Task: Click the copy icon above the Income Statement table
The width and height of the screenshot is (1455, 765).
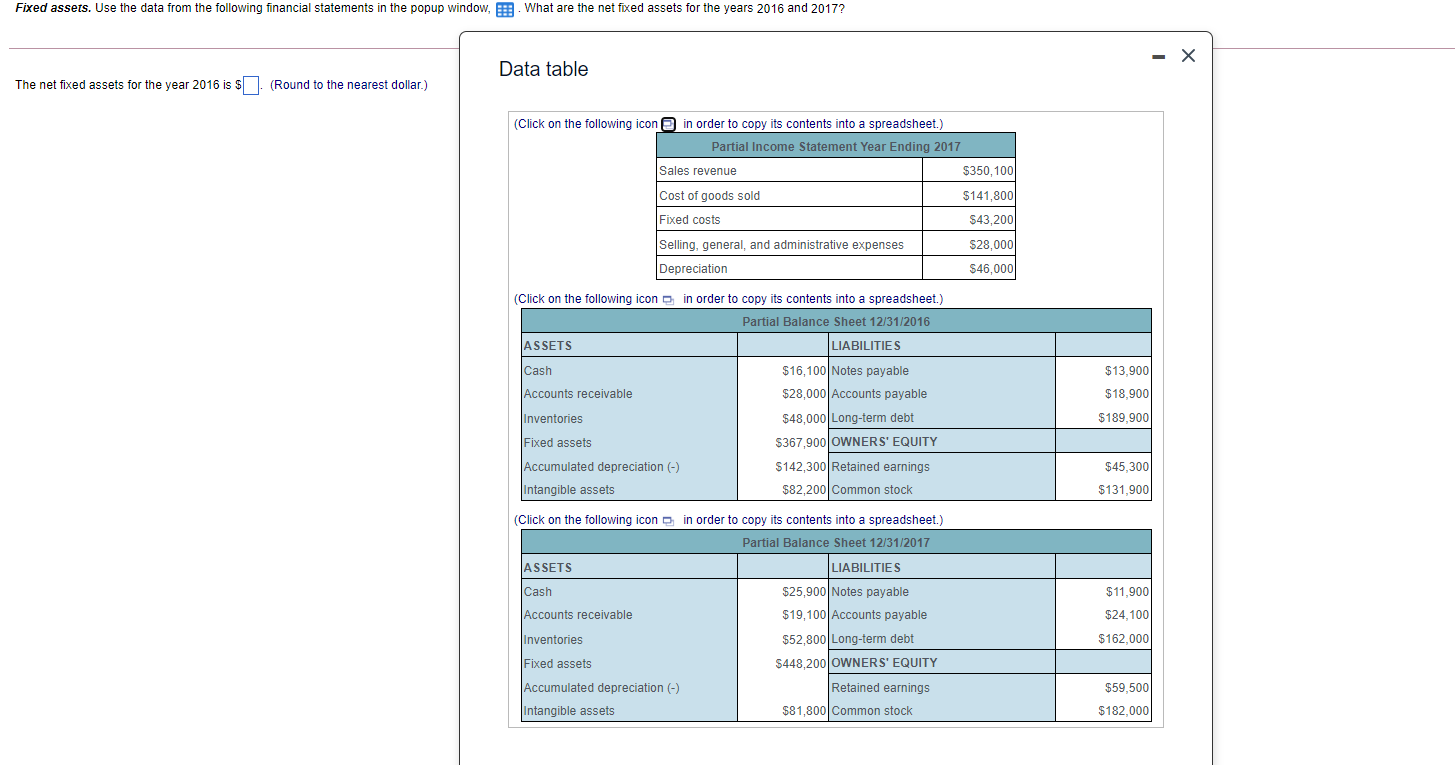Action: point(668,124)
